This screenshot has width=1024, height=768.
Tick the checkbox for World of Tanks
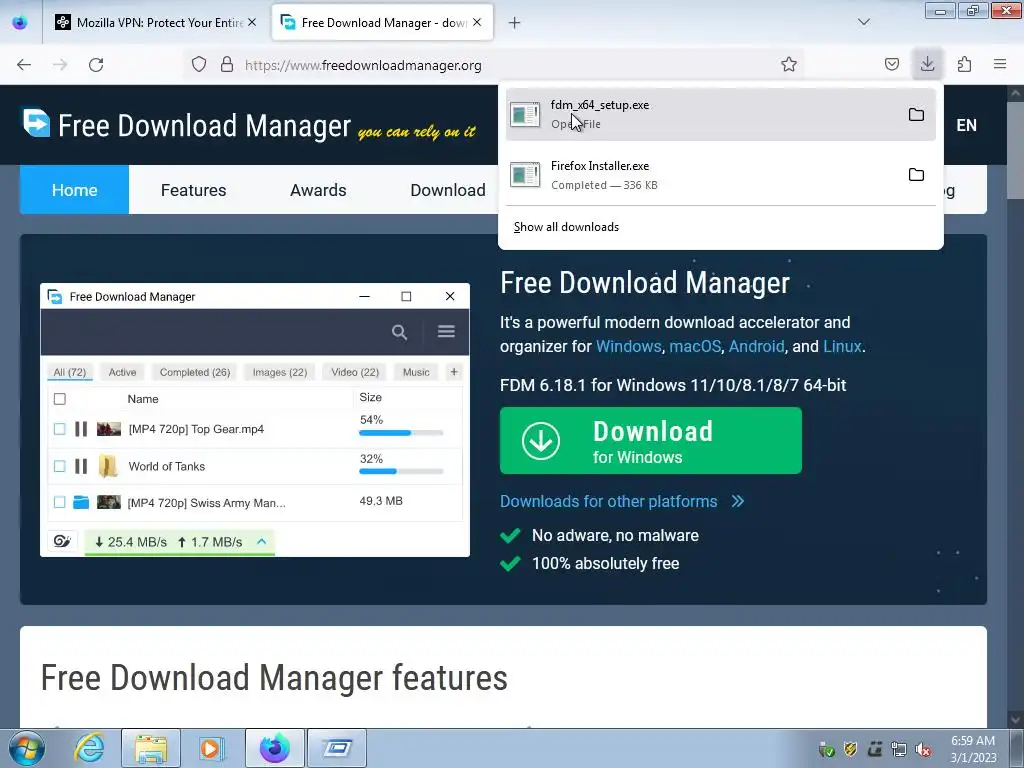pos(59,466)
